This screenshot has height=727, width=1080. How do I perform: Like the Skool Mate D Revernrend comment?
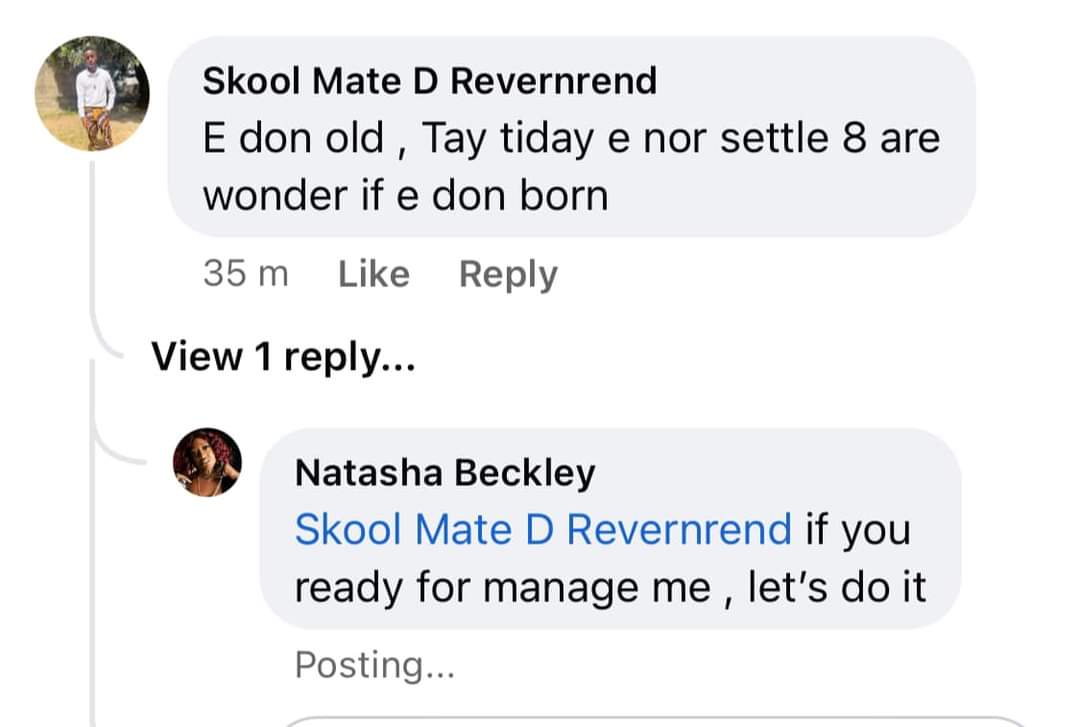point(373,274)
